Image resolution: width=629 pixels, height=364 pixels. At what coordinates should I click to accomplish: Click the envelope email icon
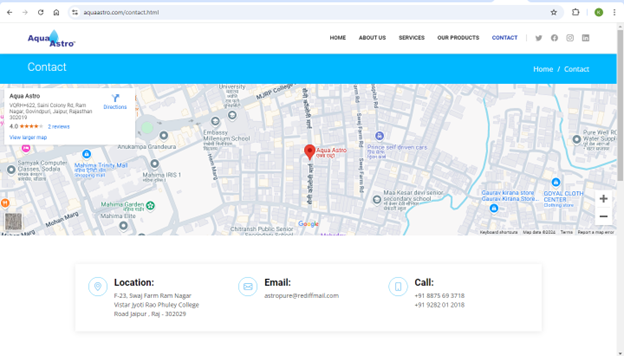[x=248, y=287]
